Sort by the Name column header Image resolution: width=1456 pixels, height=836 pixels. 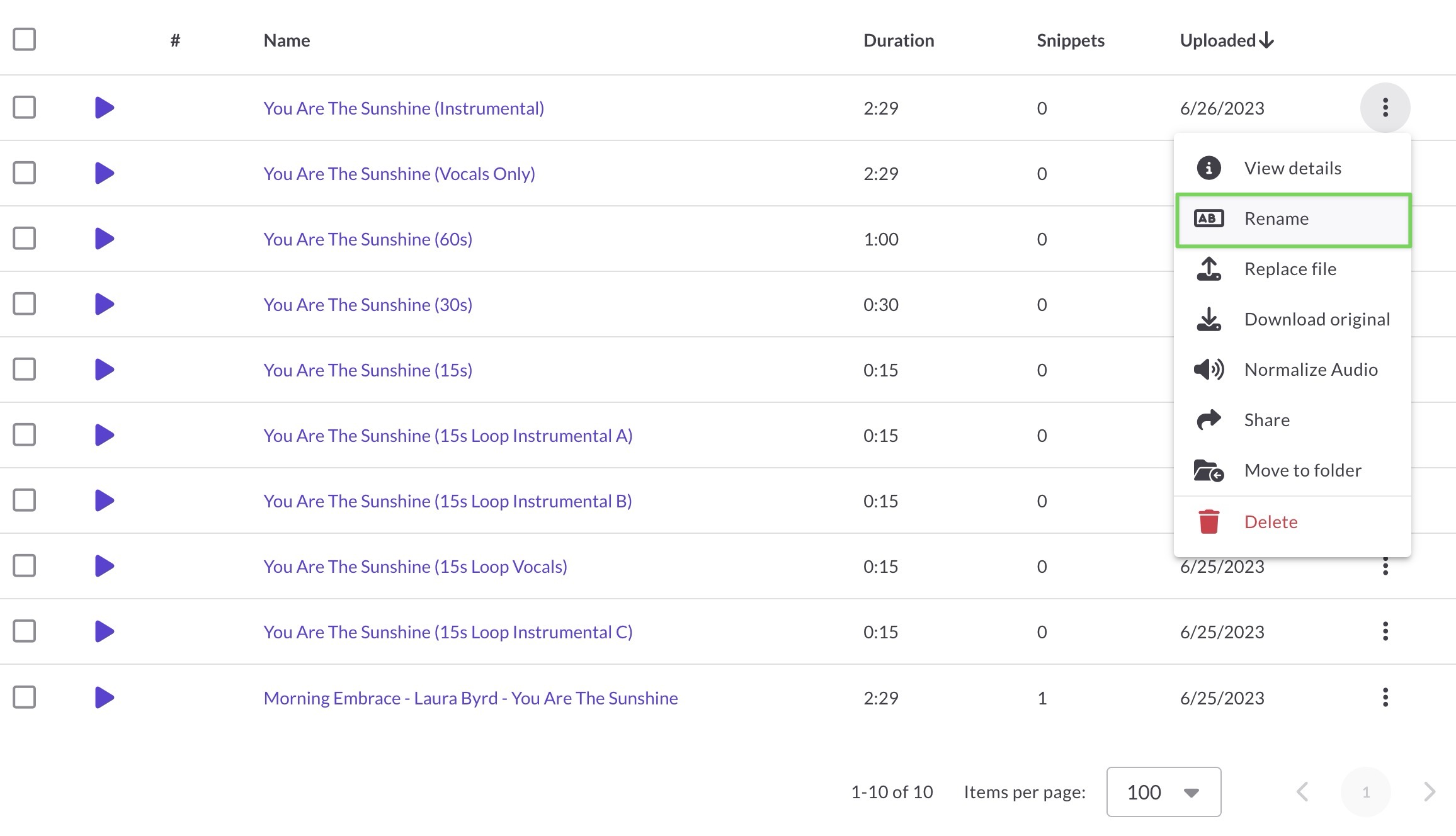[287, 40]
